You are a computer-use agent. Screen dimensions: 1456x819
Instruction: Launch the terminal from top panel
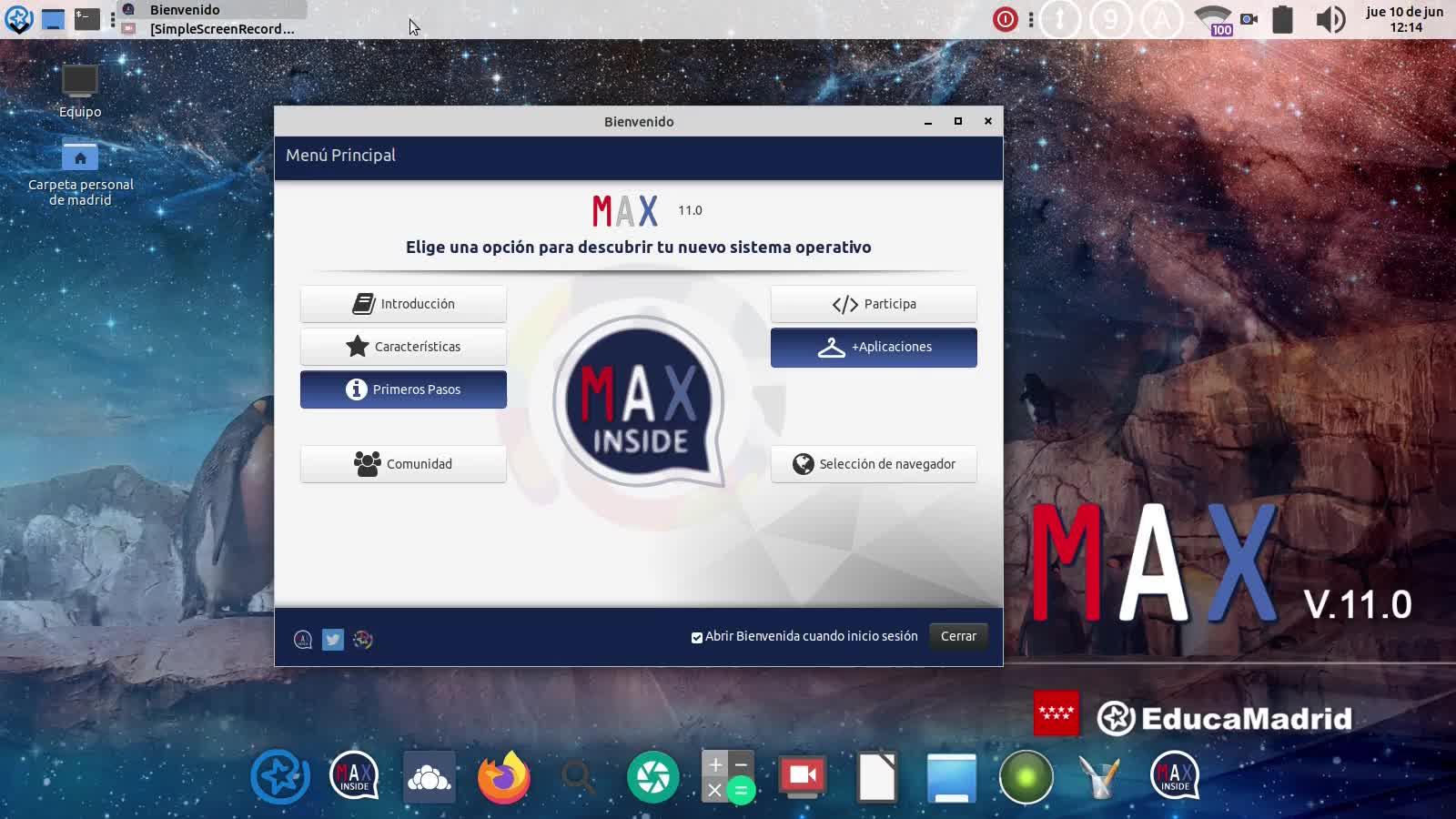click(x=87, y=19)
